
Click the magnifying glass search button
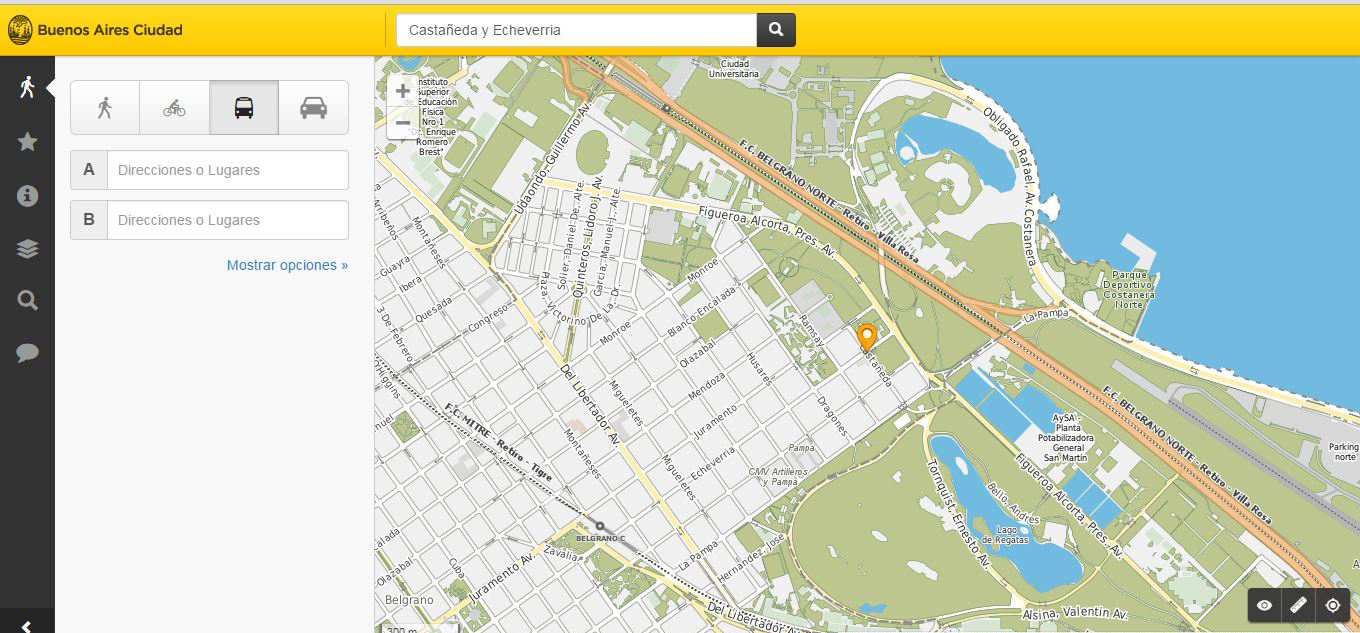pyautogui.click(x=776, y=30)
